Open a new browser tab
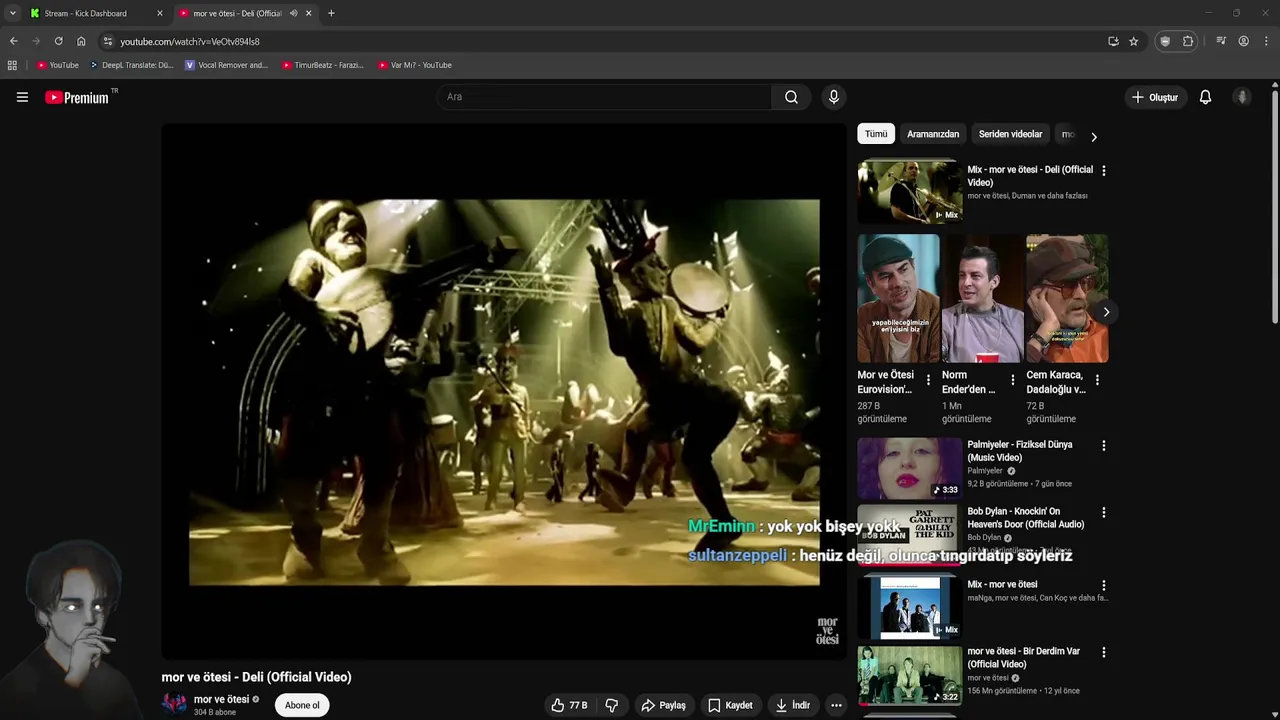 331,13
